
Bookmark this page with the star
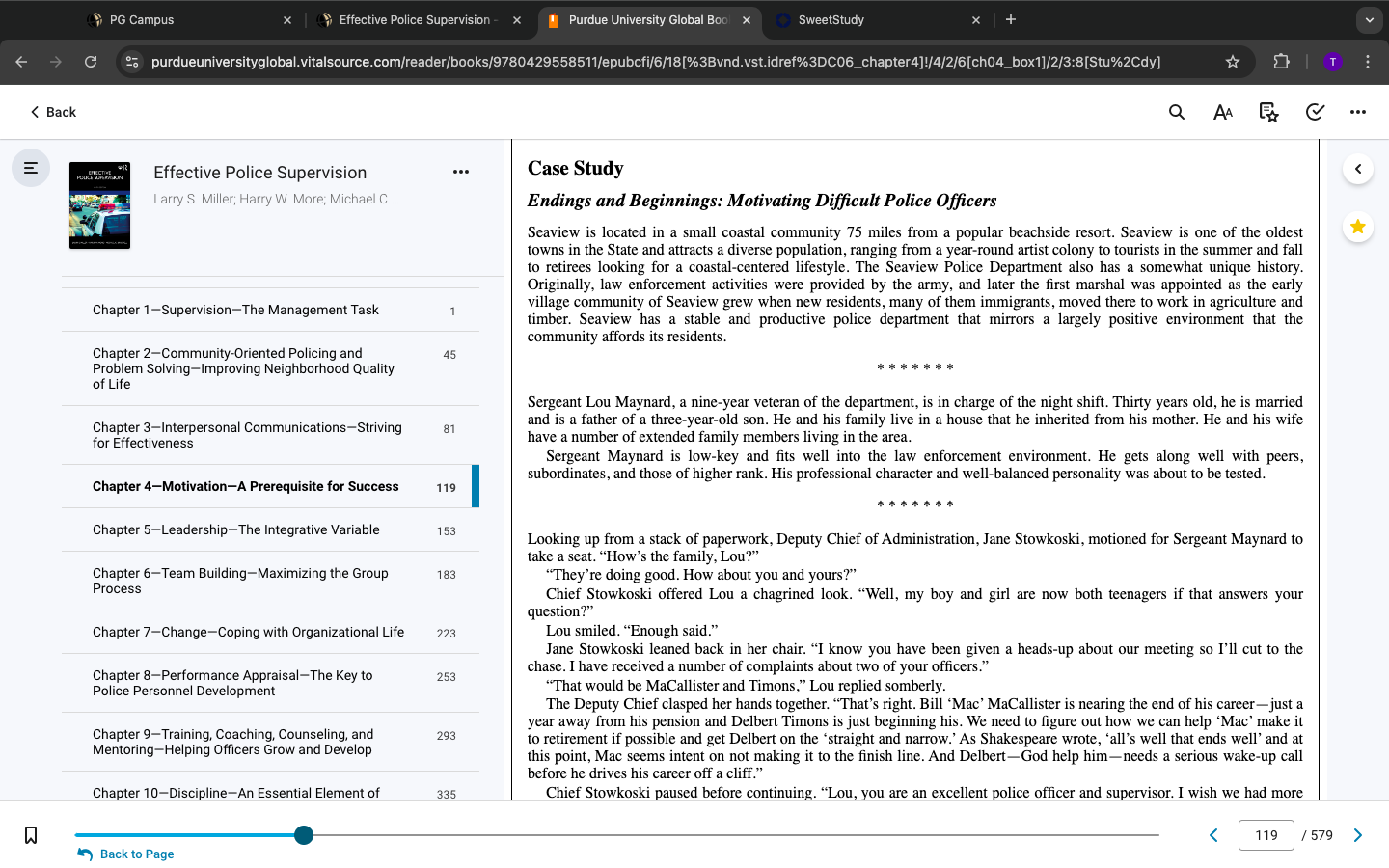coord(1232,62)
